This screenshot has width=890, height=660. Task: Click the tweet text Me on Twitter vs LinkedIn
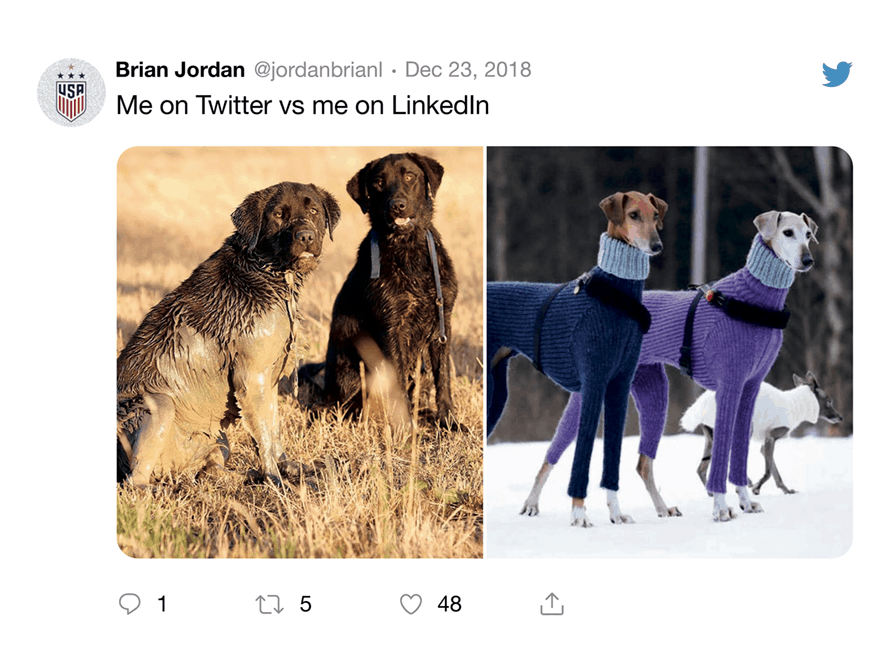click(302, 105)
